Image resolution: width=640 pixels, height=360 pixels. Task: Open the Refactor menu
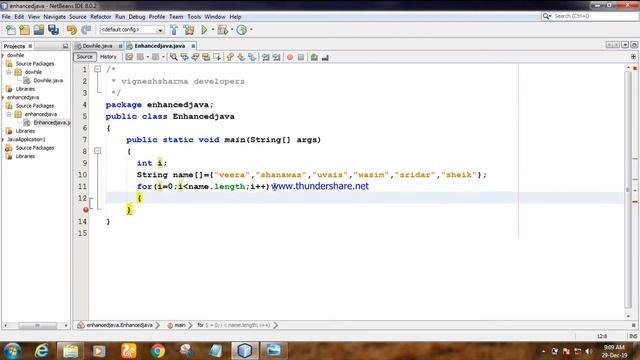coord(100,17)
